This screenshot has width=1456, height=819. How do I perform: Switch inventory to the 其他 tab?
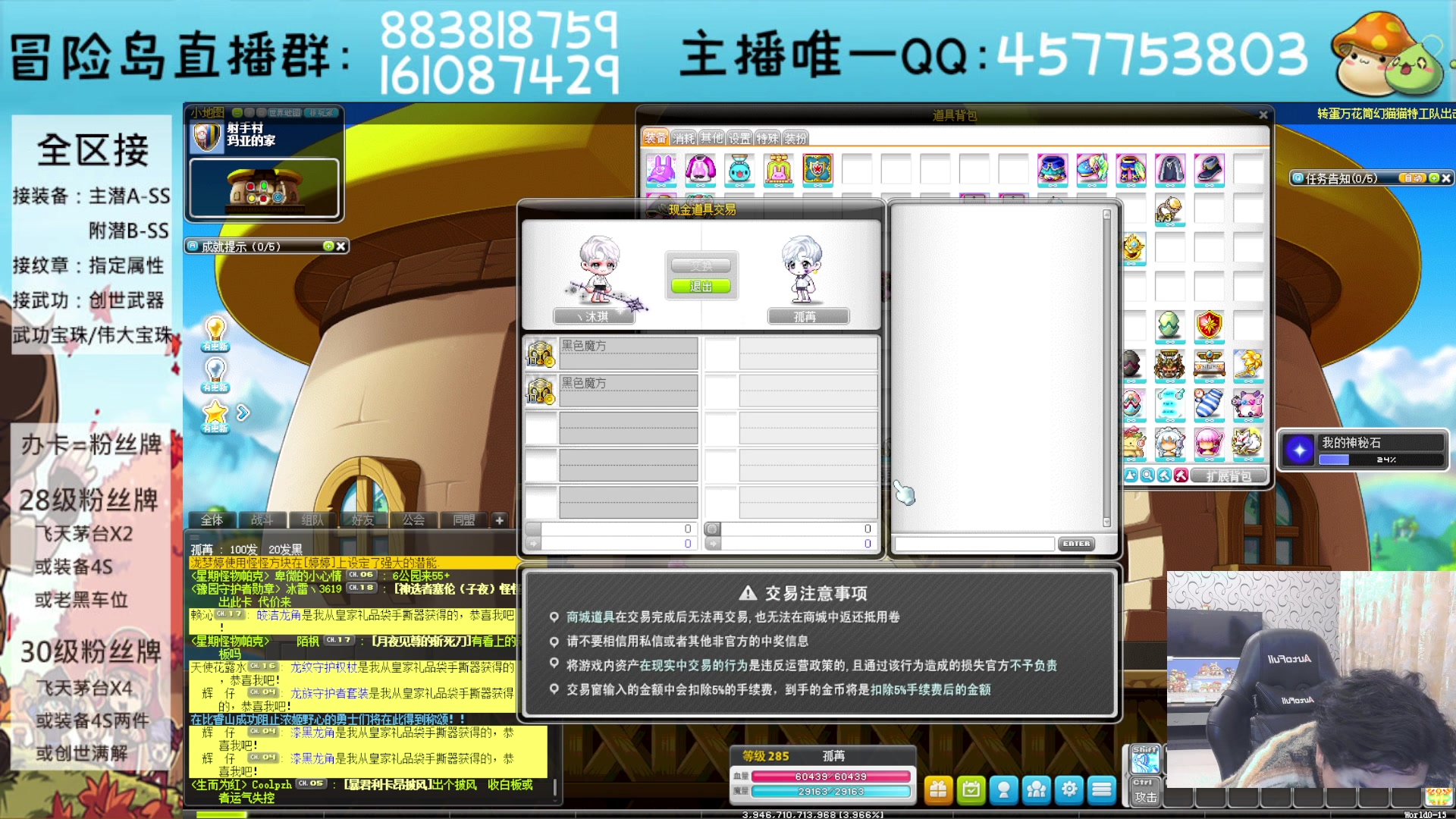coord(711,138)
